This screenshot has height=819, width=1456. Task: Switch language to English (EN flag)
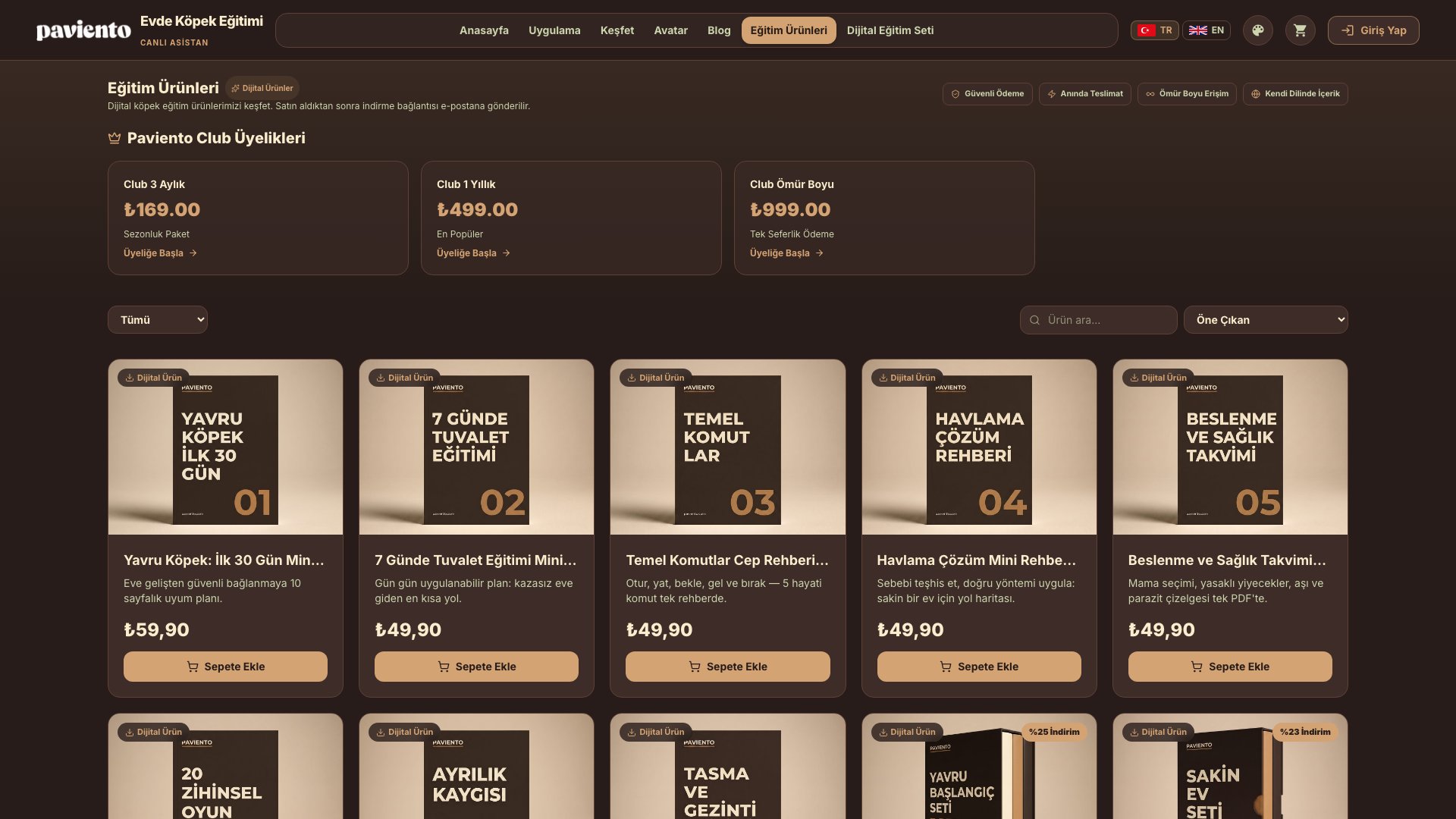1207,30
